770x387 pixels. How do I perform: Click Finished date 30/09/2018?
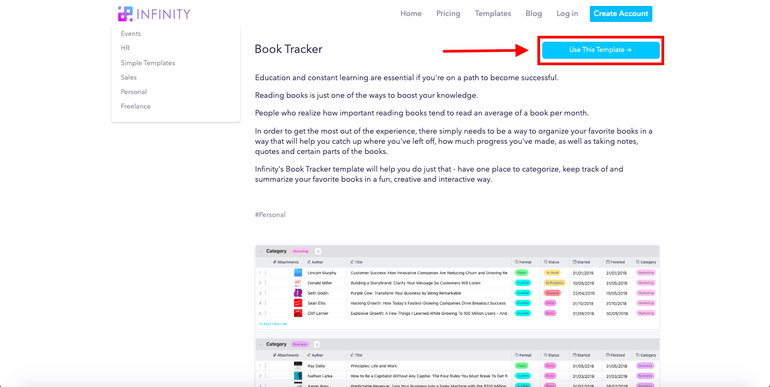(616, 313)
